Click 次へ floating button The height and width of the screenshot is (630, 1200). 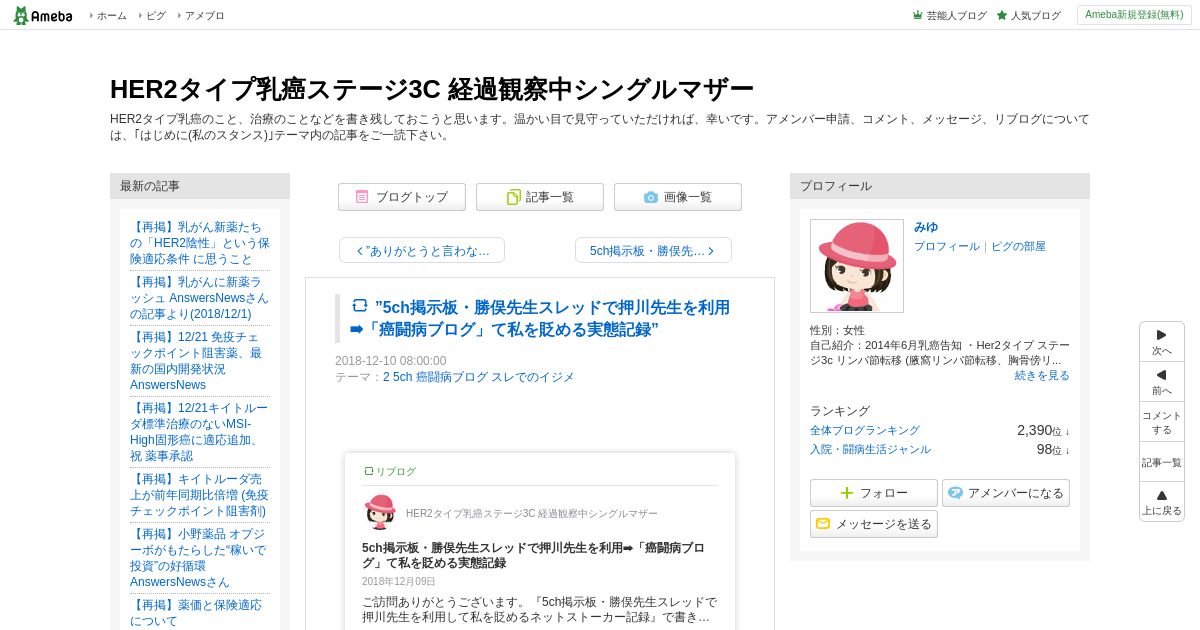tap(1162, 342)
